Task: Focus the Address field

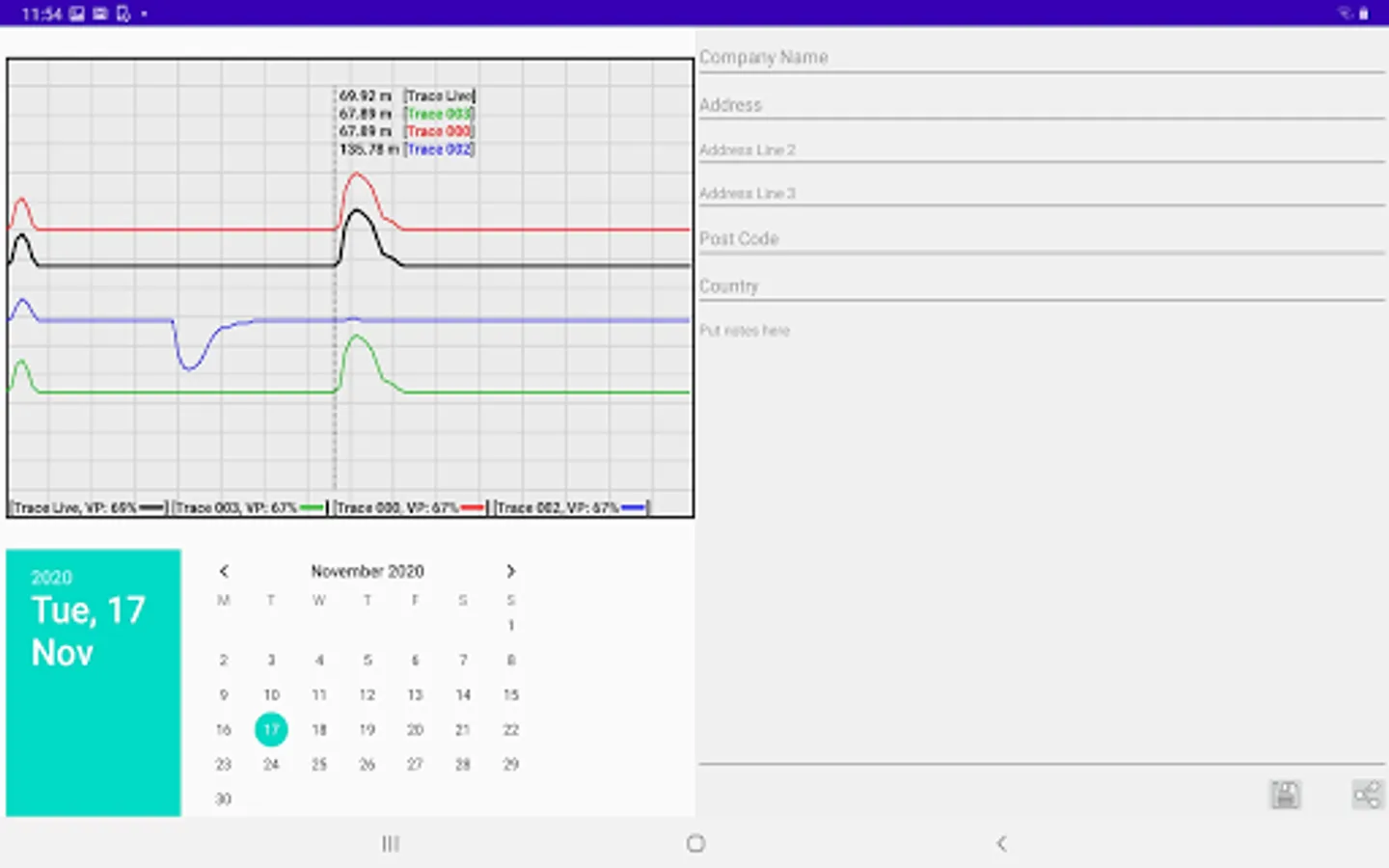Action: point(1042,104)
